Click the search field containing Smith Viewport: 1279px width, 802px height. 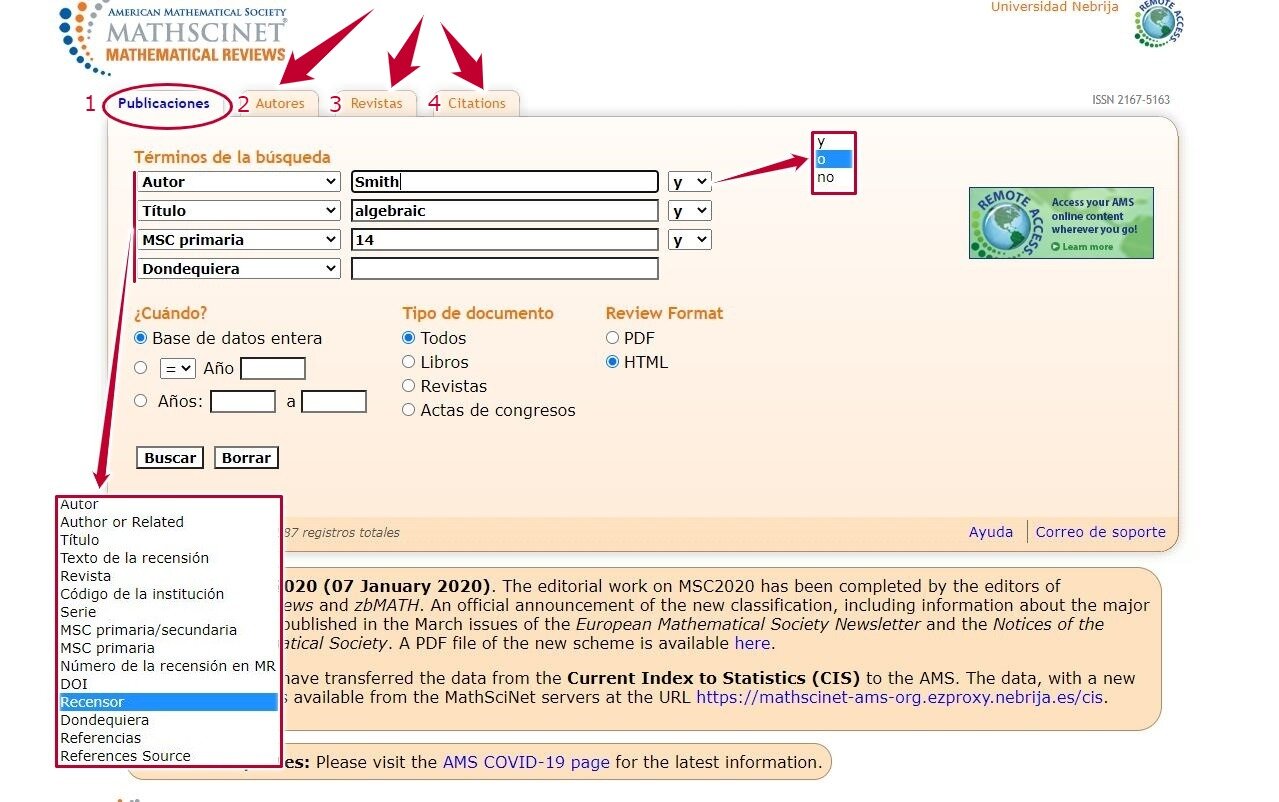pos(505,182)
